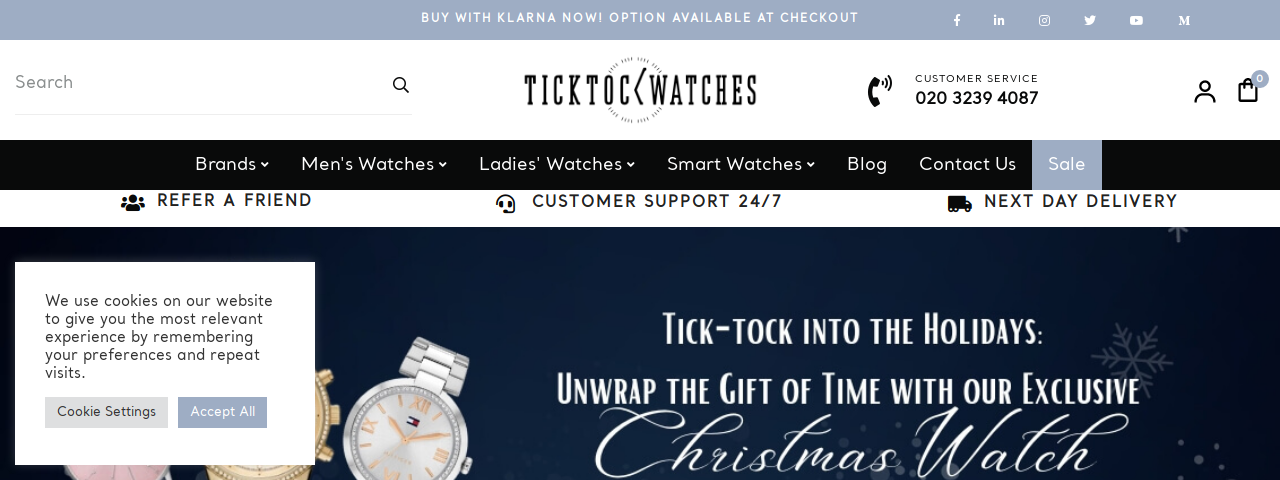Expand the Ladies' Watches dropdown

coord(557,165)
